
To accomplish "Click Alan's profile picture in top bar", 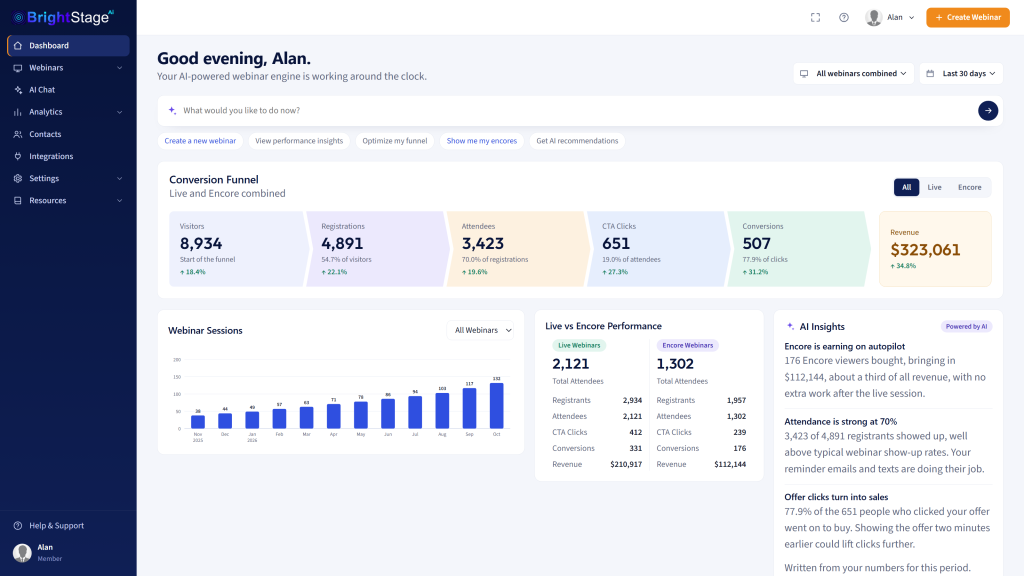I will pos(874,18).
